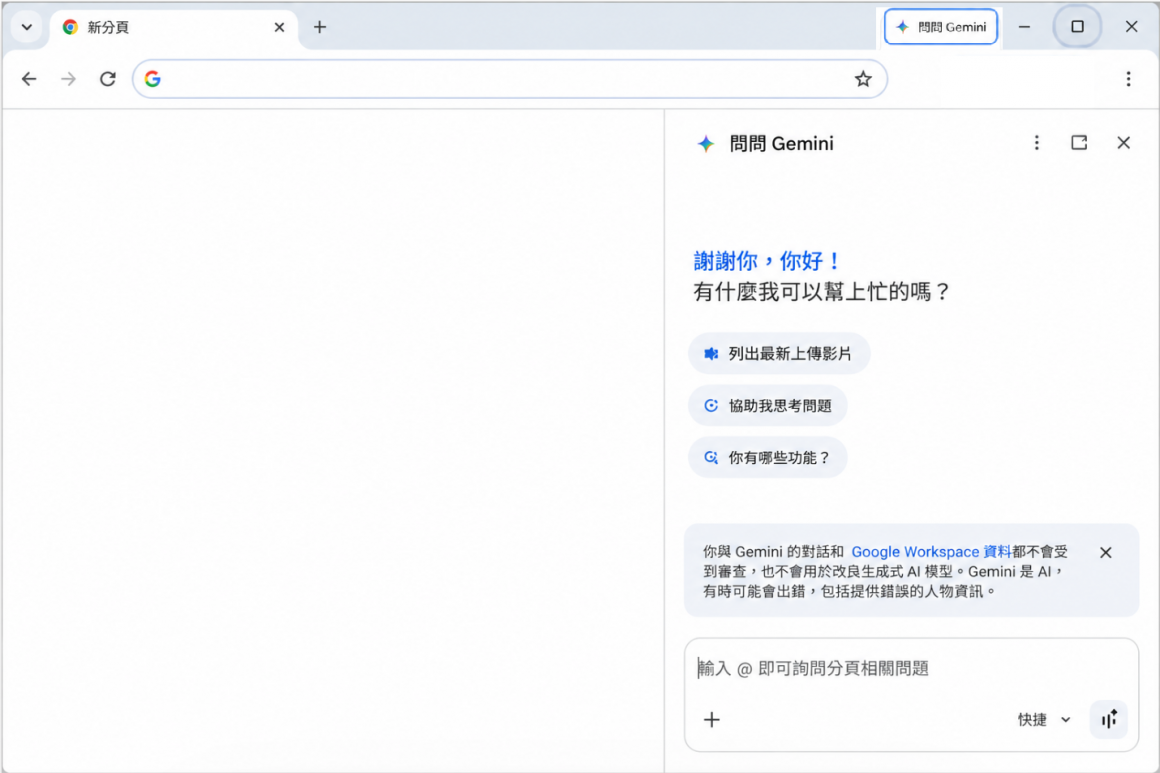Close the 新分頁 tab
The height and width of the screenshot is (773, 1160).
tap(279, 27)
